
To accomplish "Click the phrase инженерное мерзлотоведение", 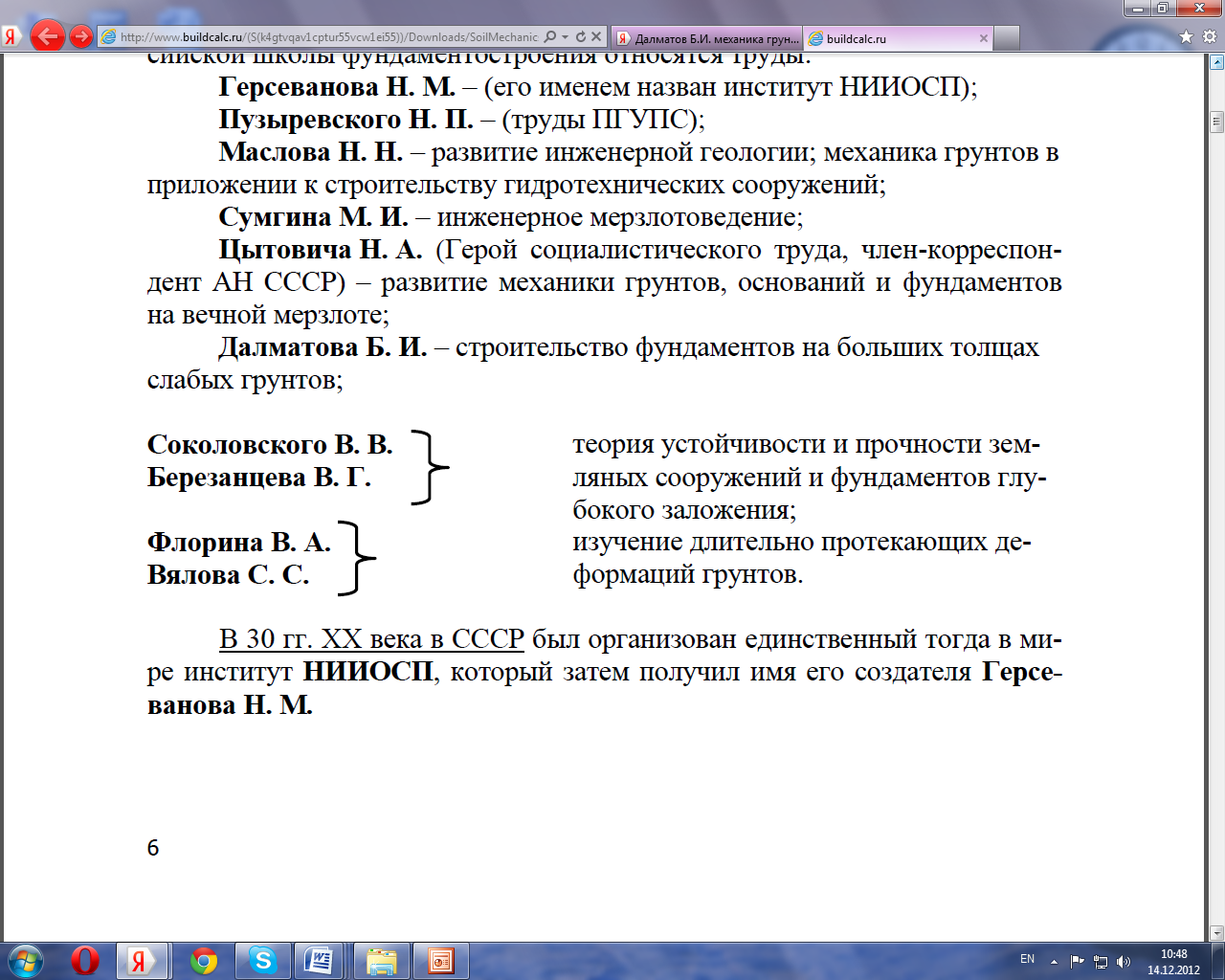I will click(619, 217).
